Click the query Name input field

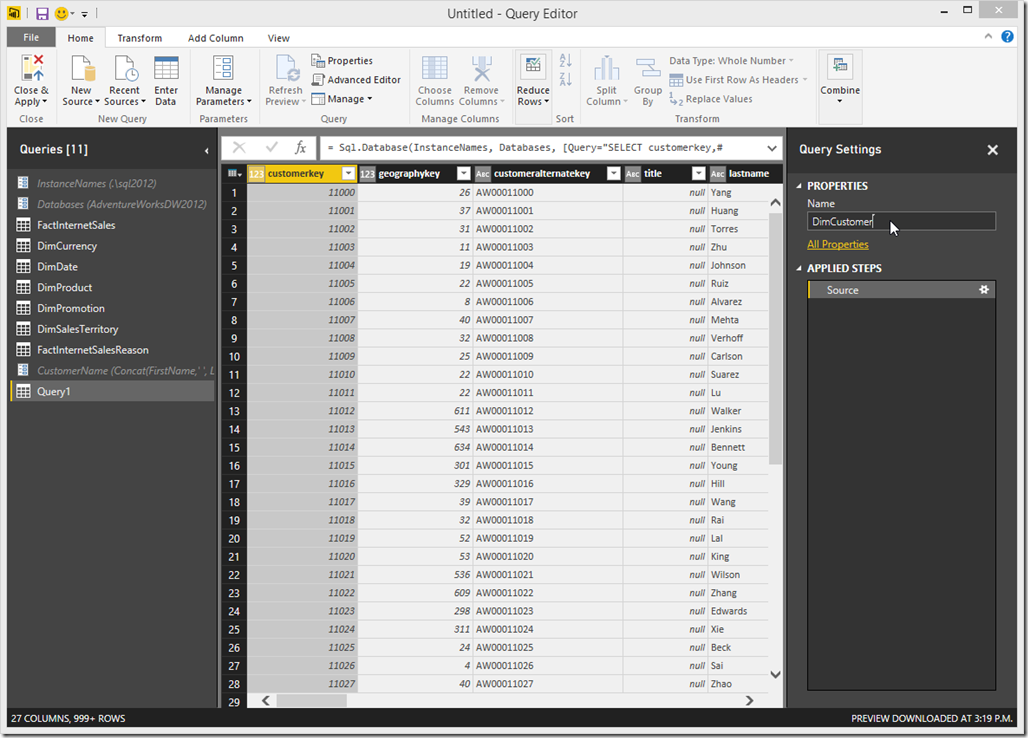click(901, 222)
